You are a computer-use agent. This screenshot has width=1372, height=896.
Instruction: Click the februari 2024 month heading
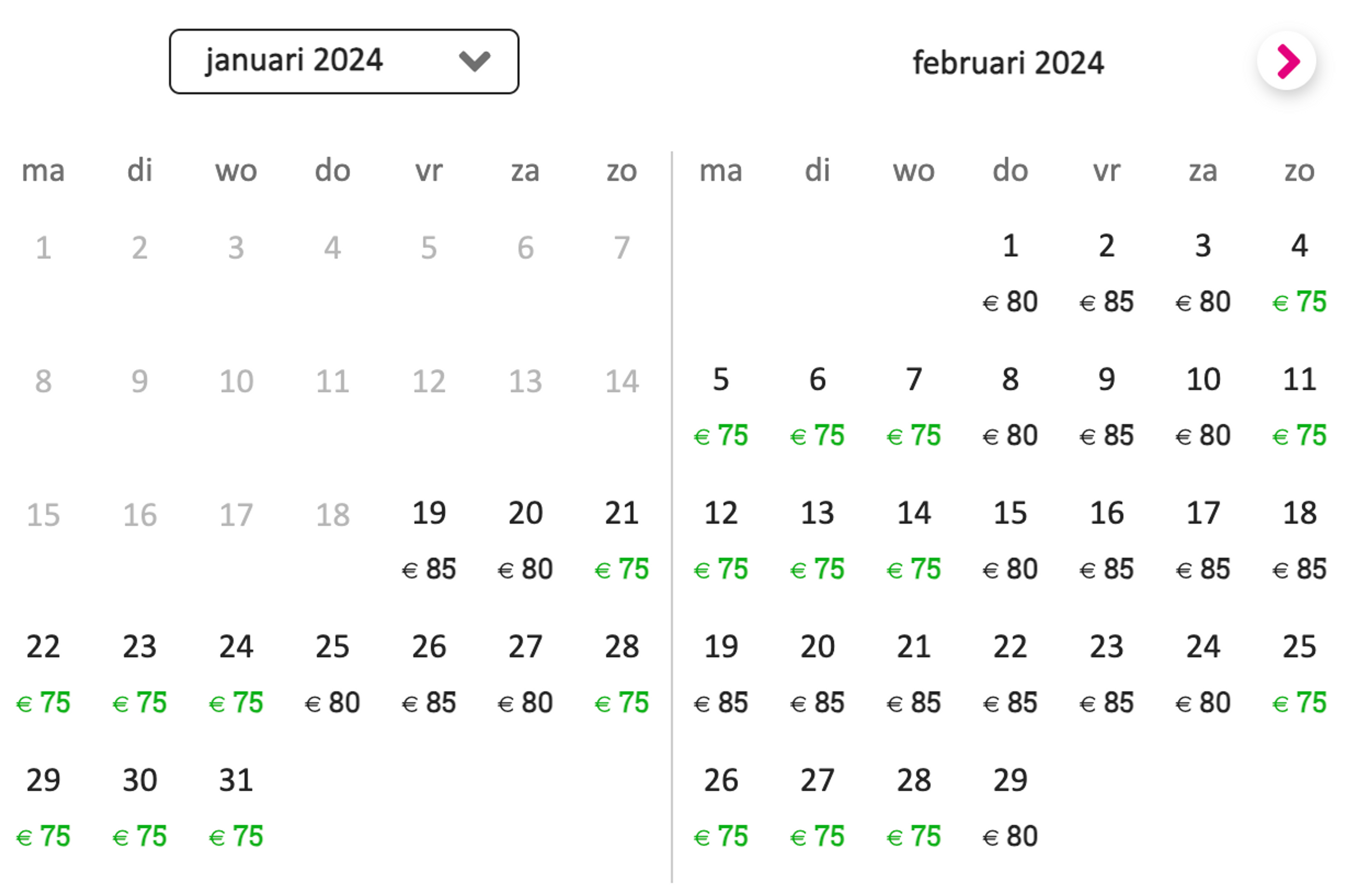[x=1008, y=62]
